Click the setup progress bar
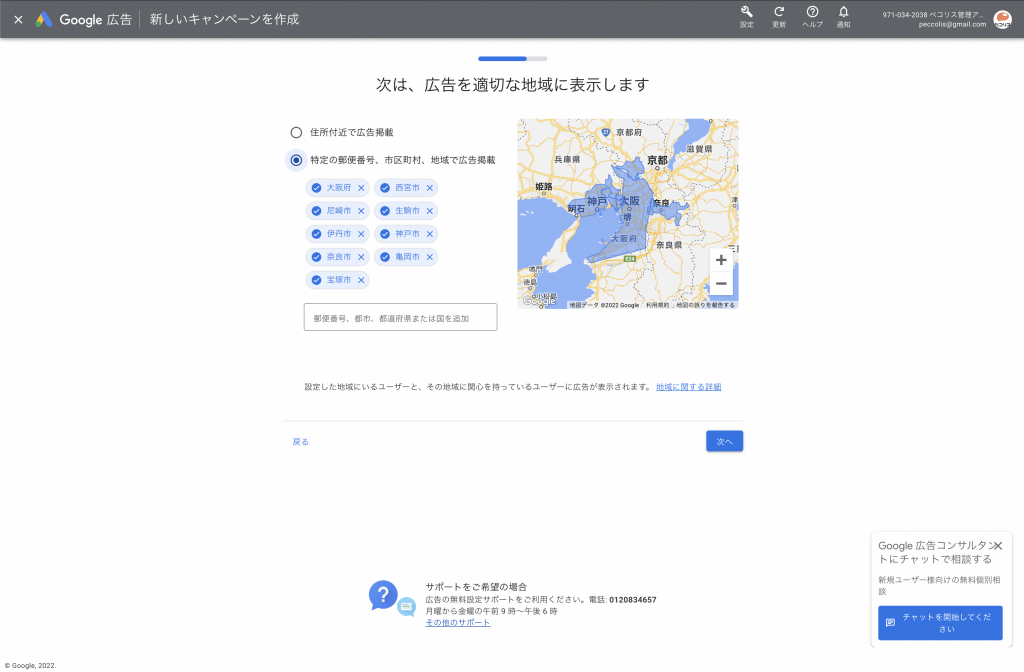The width and height of the screenshot is (1024, 672). tap(513, 59)
